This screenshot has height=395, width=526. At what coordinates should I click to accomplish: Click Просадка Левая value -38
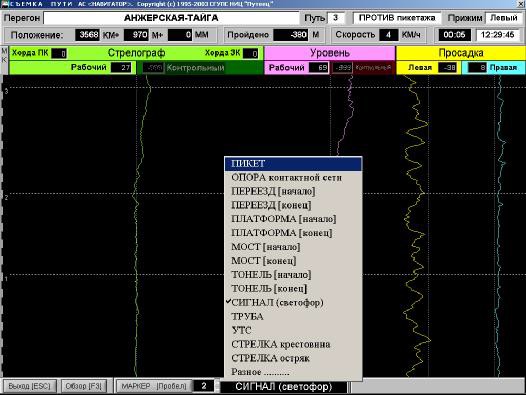pos(447,67)
